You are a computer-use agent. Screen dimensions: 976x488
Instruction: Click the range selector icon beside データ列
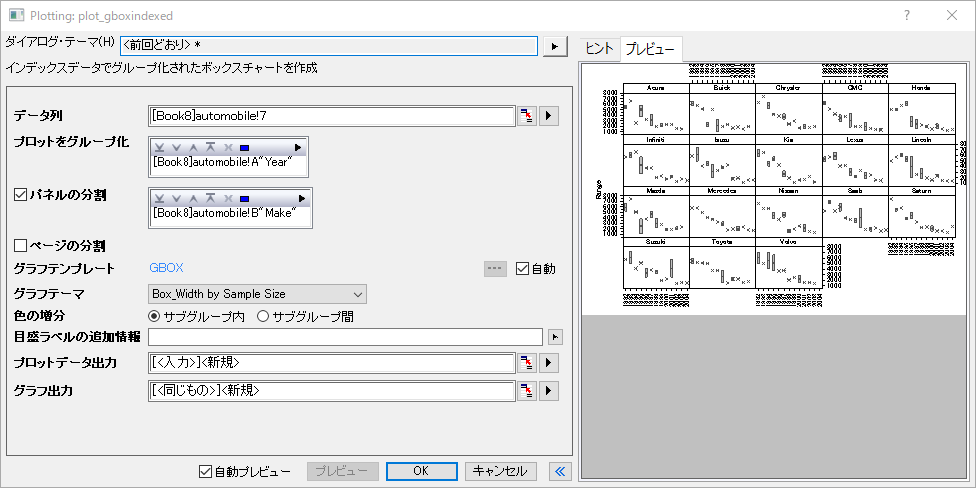(527, 116)
